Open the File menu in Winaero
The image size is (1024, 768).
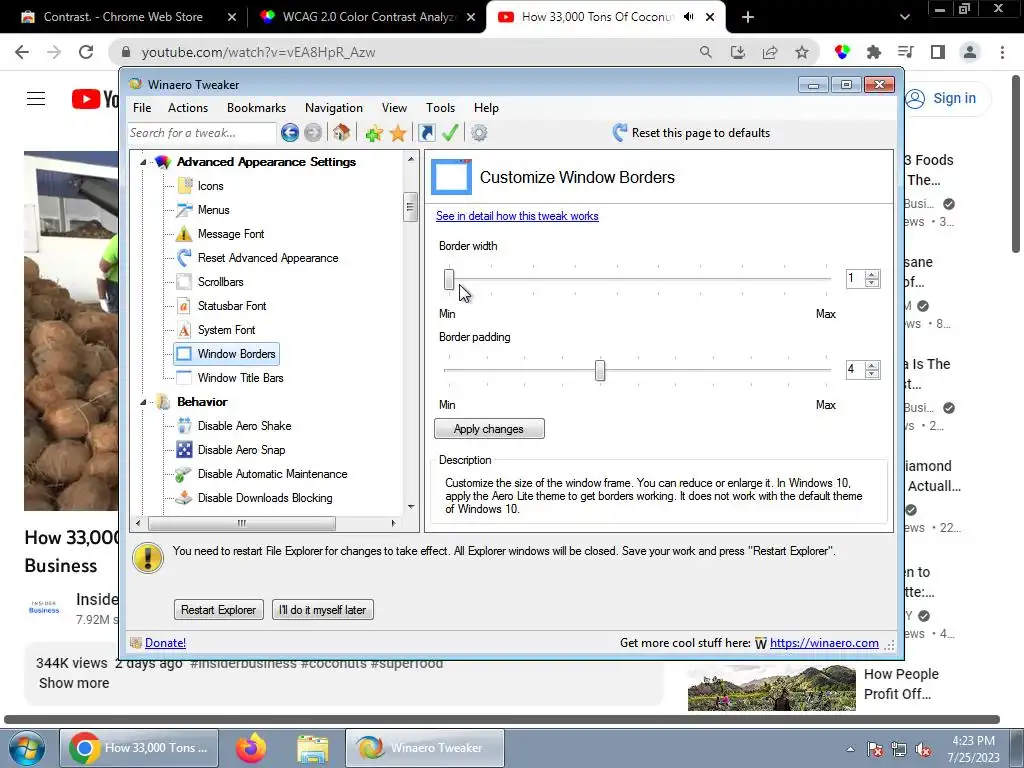142,108
